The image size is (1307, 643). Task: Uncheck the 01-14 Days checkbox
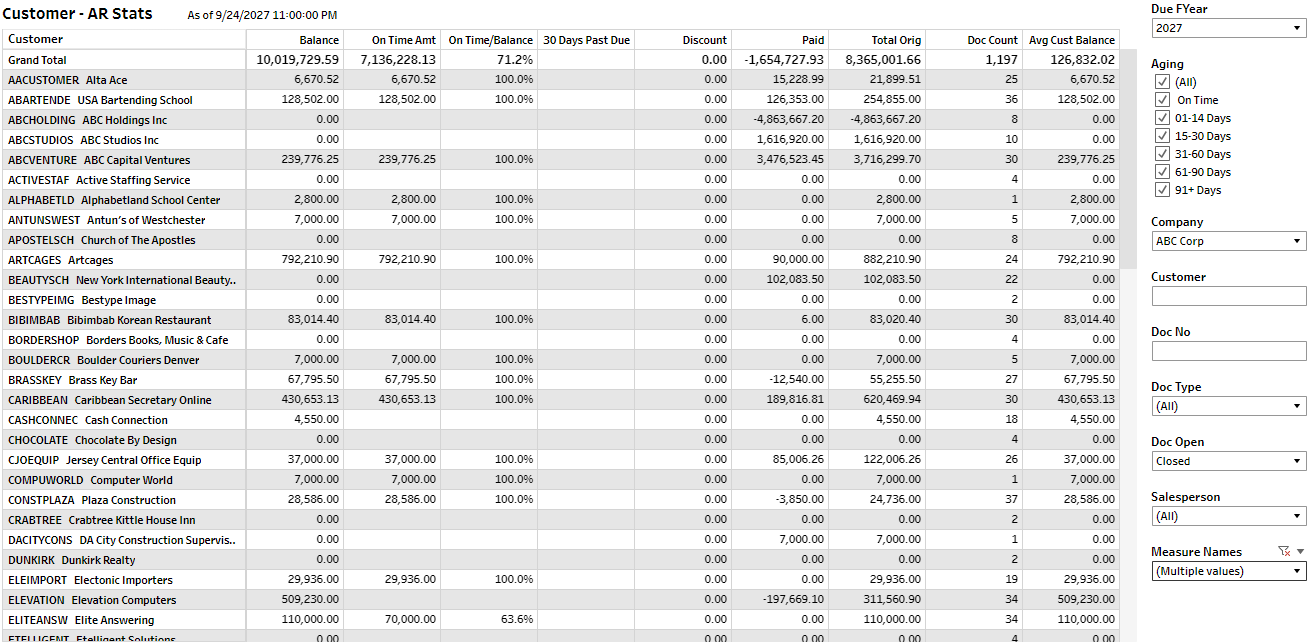[x=1162, y=118]
